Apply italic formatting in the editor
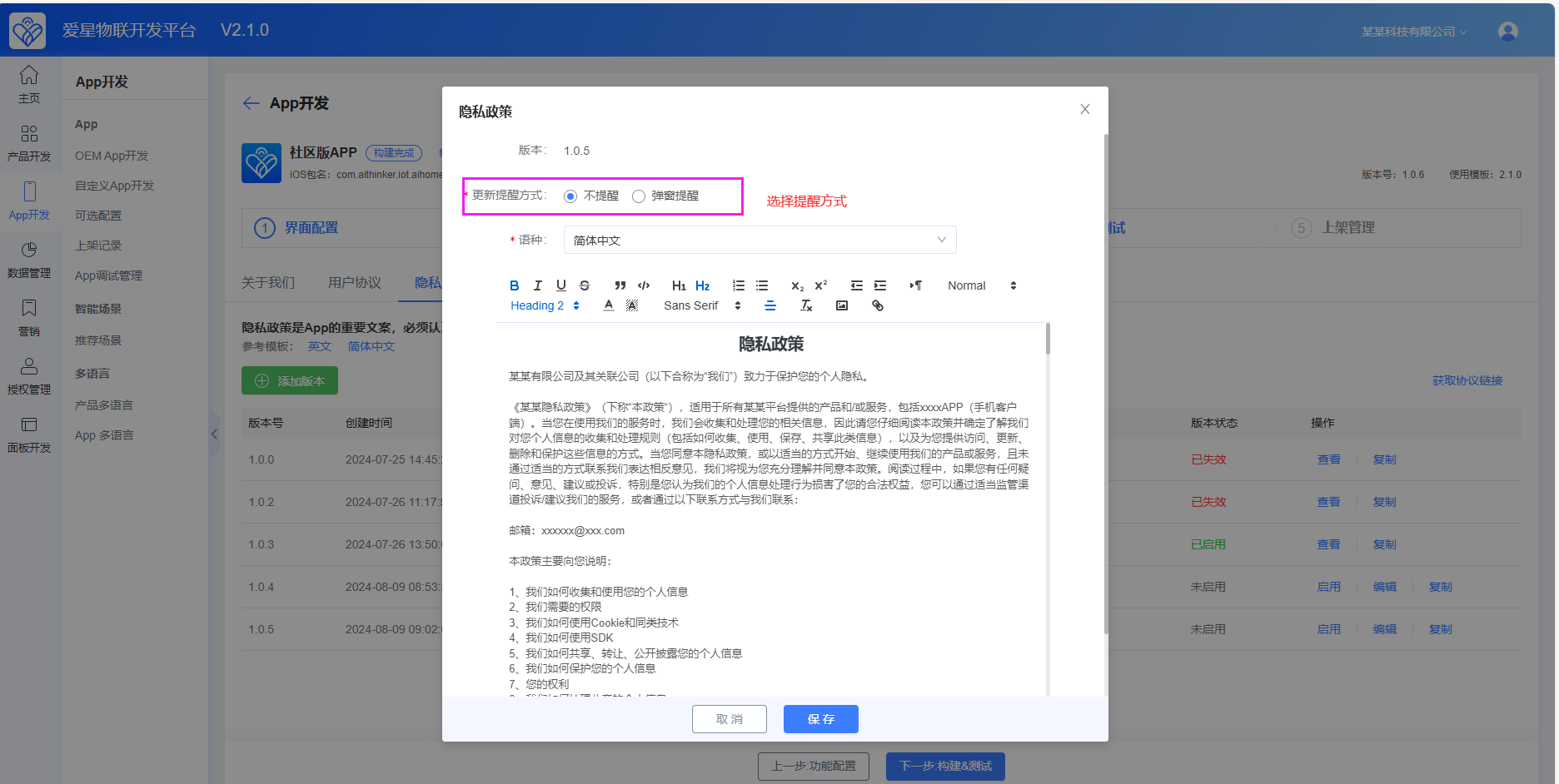The width and height of the screenshot is (1559, 784). pos(537,285)
